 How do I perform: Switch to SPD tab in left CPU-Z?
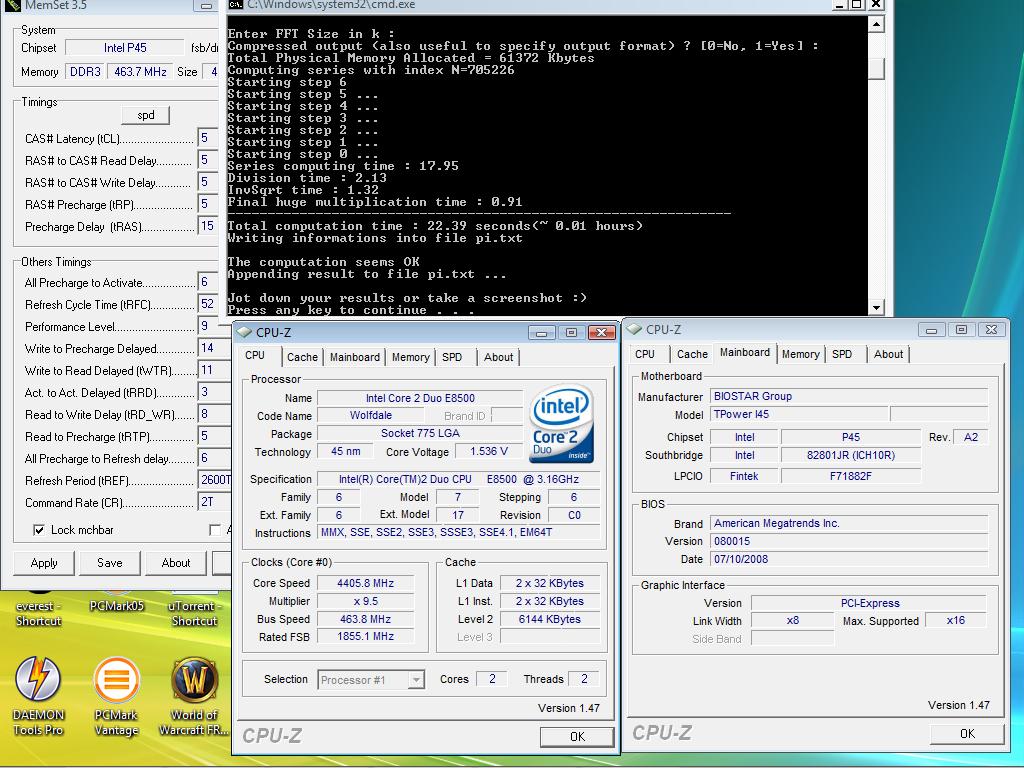click(452, 357)
